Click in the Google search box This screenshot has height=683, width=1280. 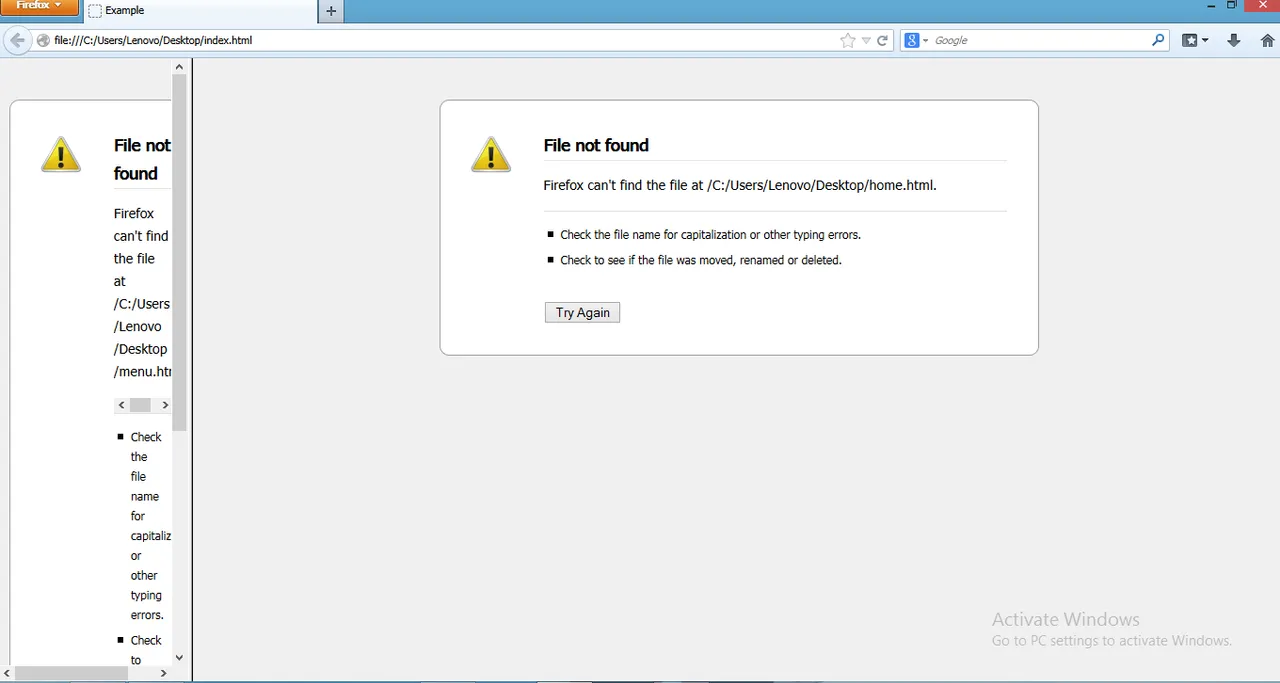click(x=1040, y=40)
